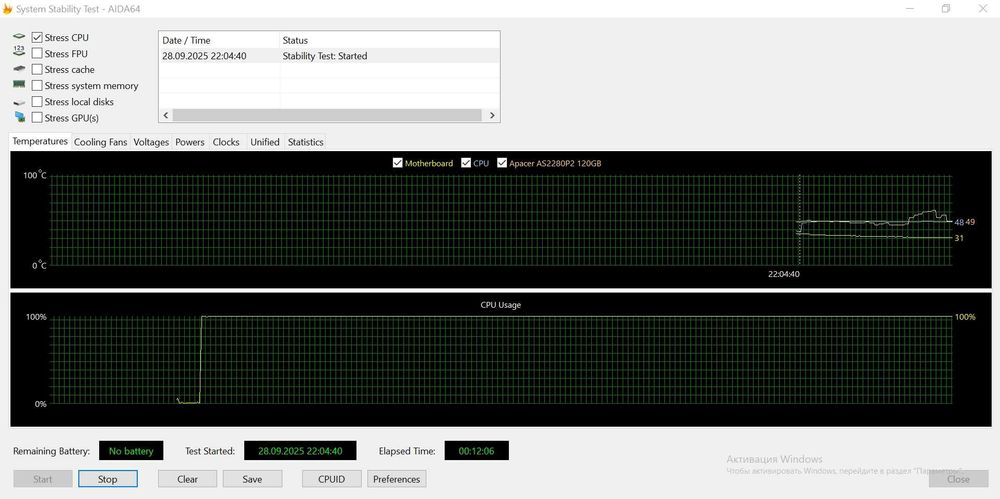Image resolution: width=1000 pixels, height=499 pixels.
Task: Click the 31 temperature readout on the graph
Action: pos(959,238)
